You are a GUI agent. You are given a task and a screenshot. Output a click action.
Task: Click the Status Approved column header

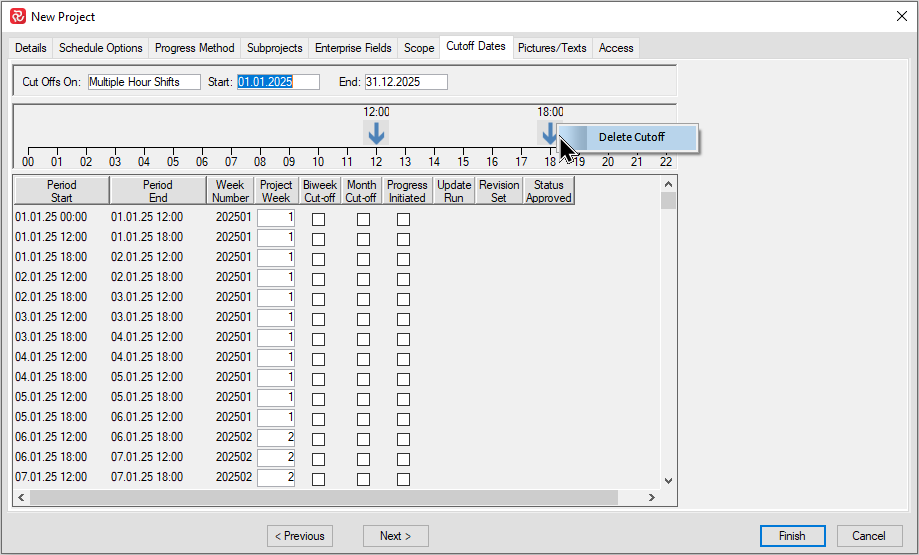549,191
